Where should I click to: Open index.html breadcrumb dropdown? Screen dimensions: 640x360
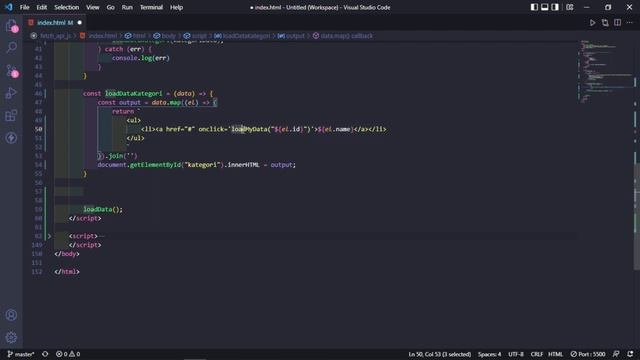[102, 36]
